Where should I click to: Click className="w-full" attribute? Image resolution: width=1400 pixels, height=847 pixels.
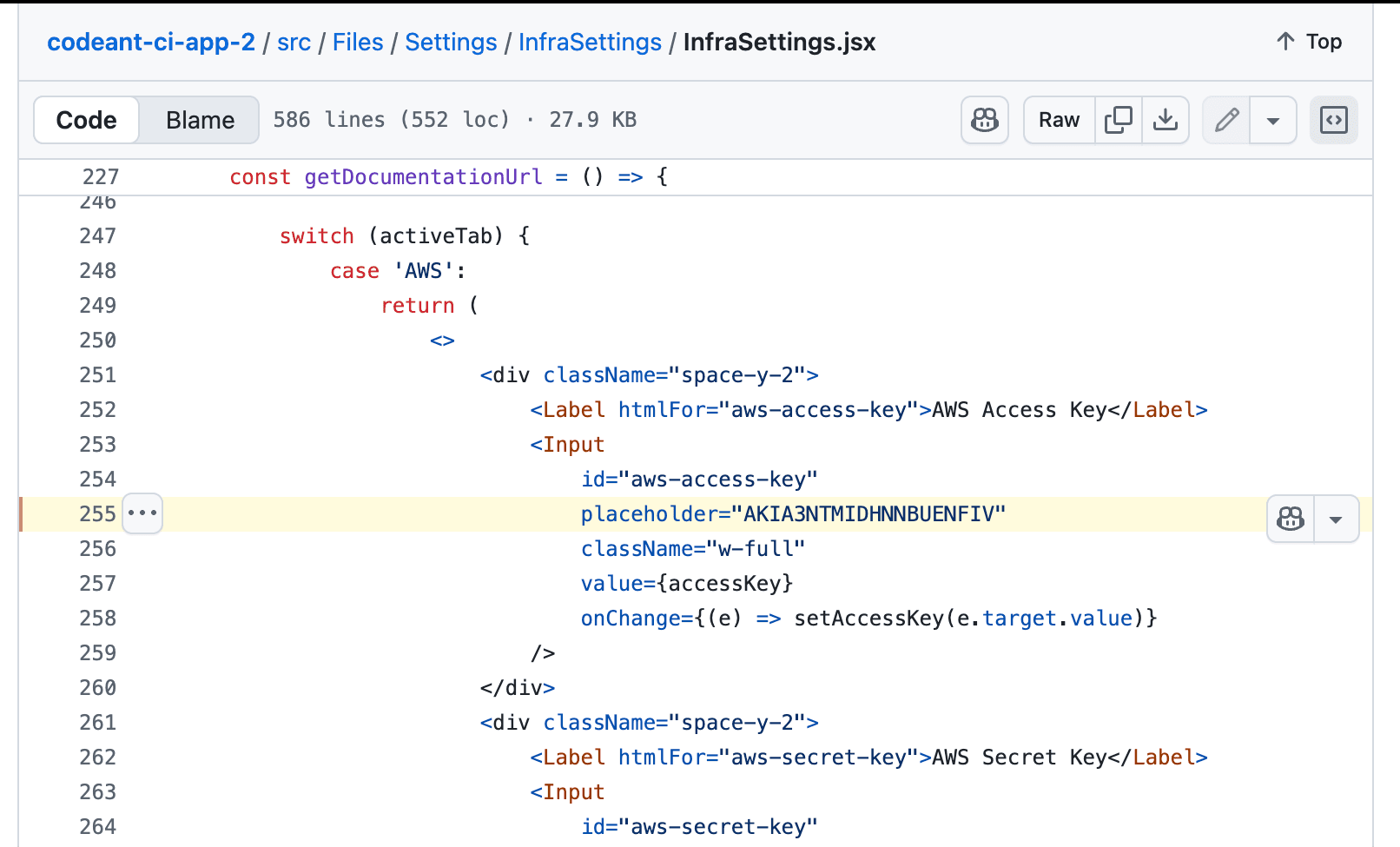(693, 548)
